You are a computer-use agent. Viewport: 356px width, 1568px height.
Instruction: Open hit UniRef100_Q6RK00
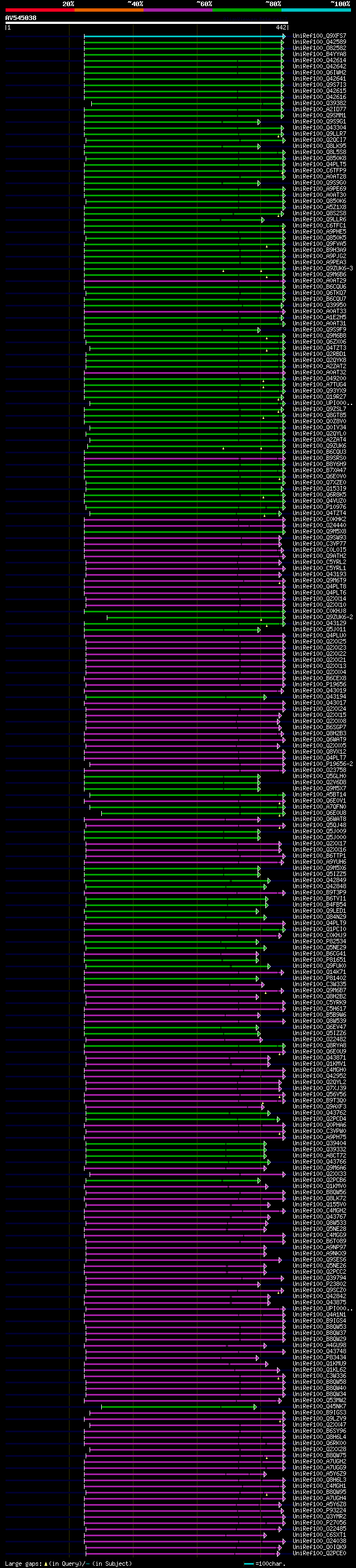point(319,1443)
